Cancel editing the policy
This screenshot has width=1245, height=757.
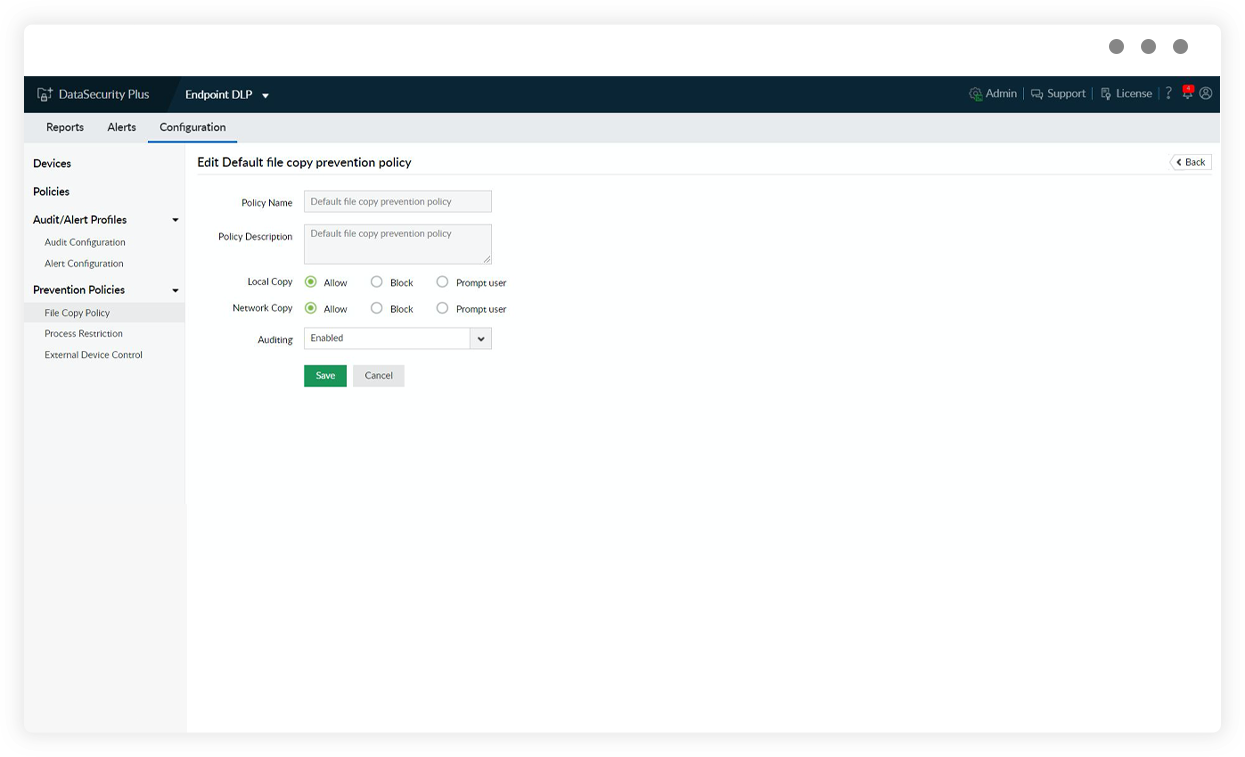pyautogui.click(x=378, y=375)
